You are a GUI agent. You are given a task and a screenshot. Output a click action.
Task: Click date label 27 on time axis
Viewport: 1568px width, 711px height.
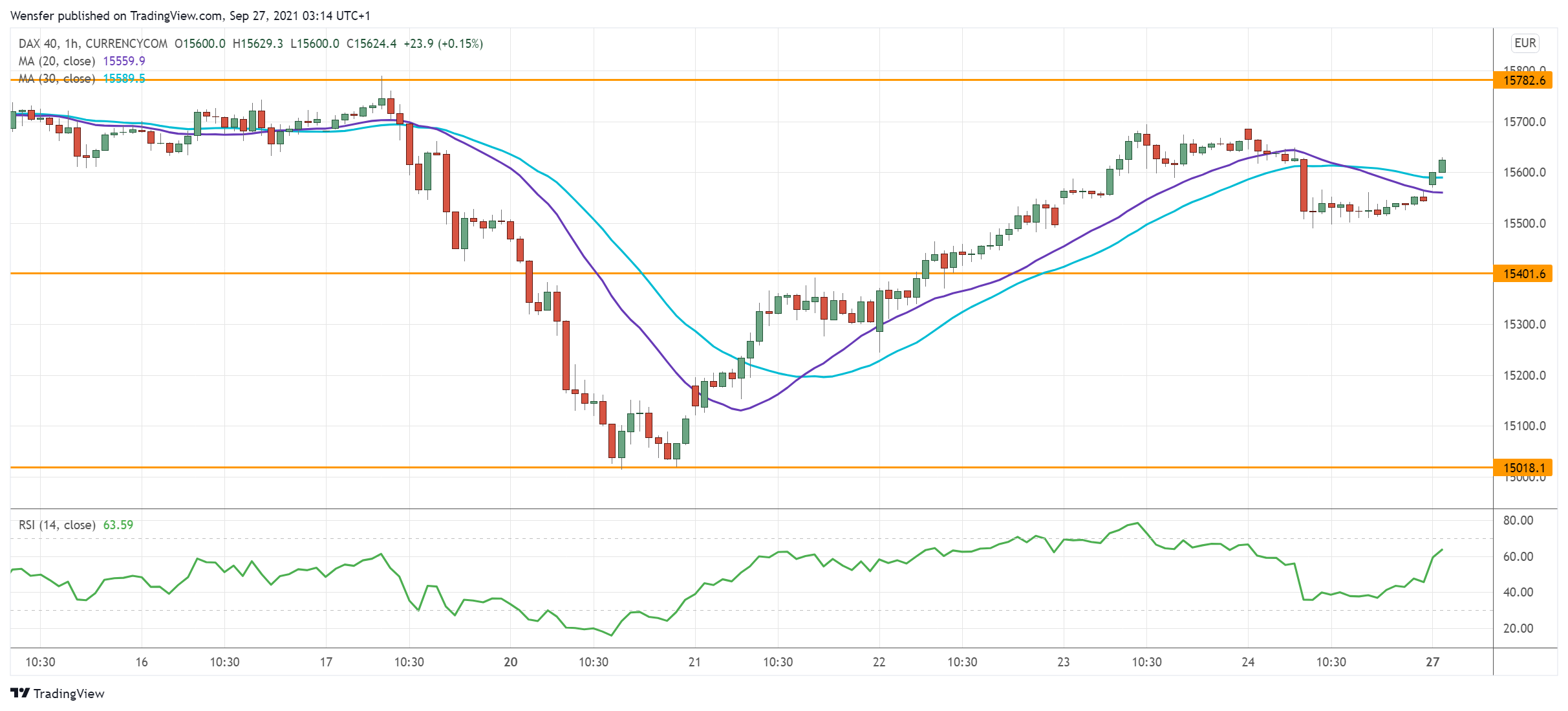[1433, 662]
